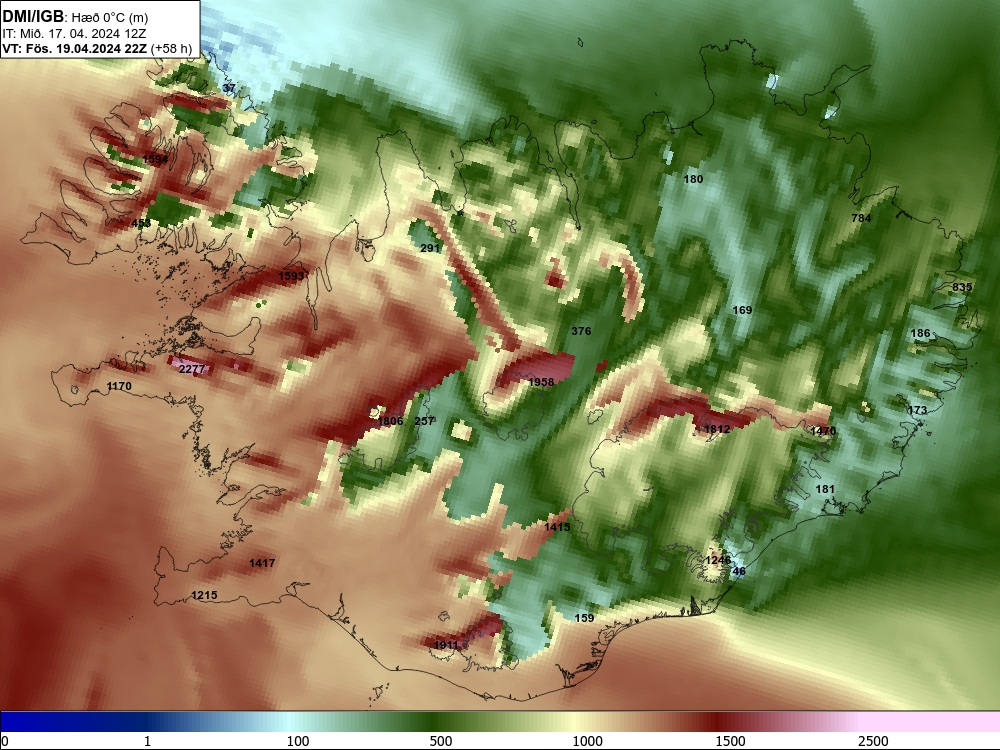Image resolution: width=1000 pixels, height=750 pixels.
Task: Click the map value 169
Action: 742,310
